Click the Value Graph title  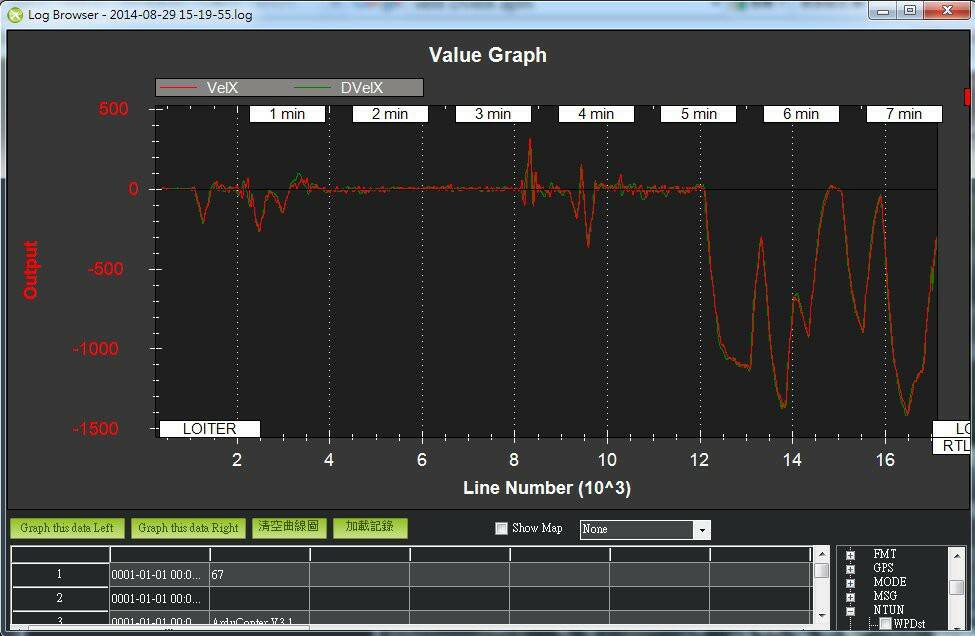point(488,55)
